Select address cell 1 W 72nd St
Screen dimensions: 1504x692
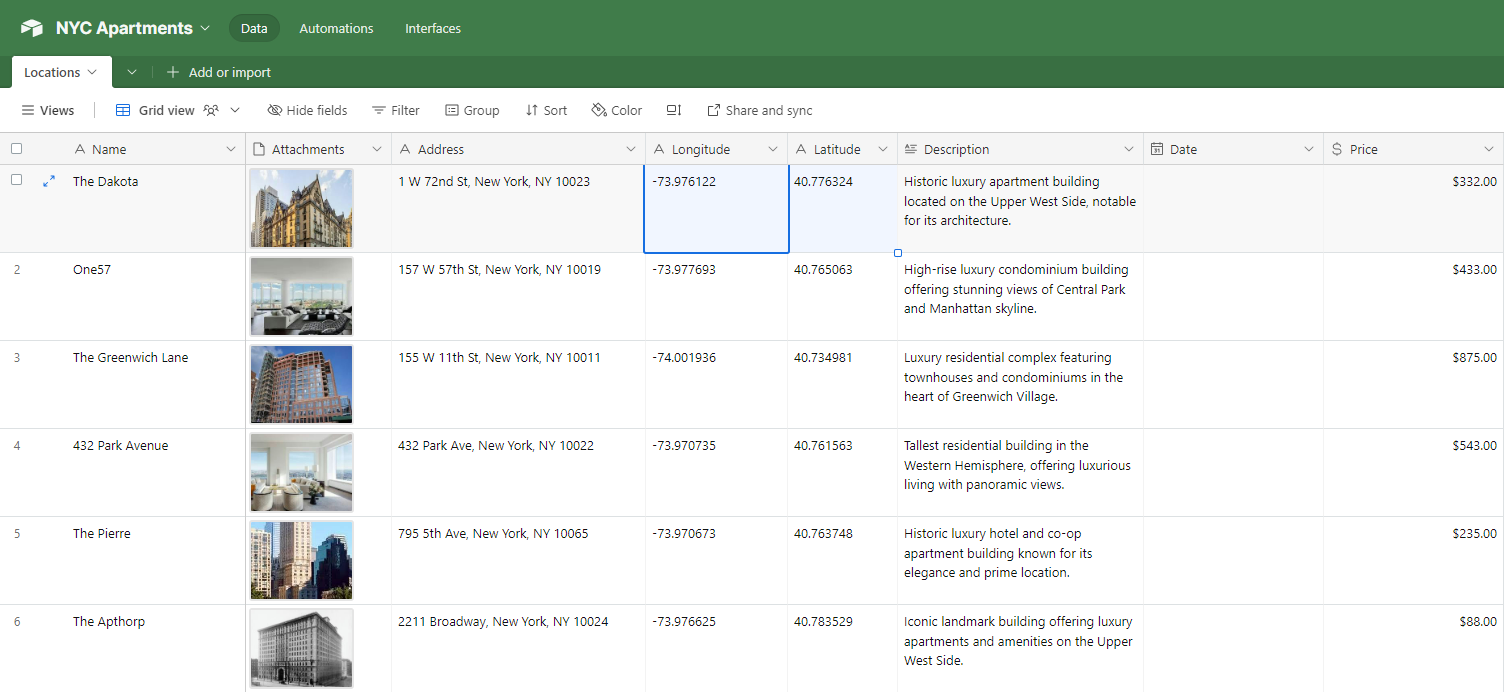click(518, 208)
